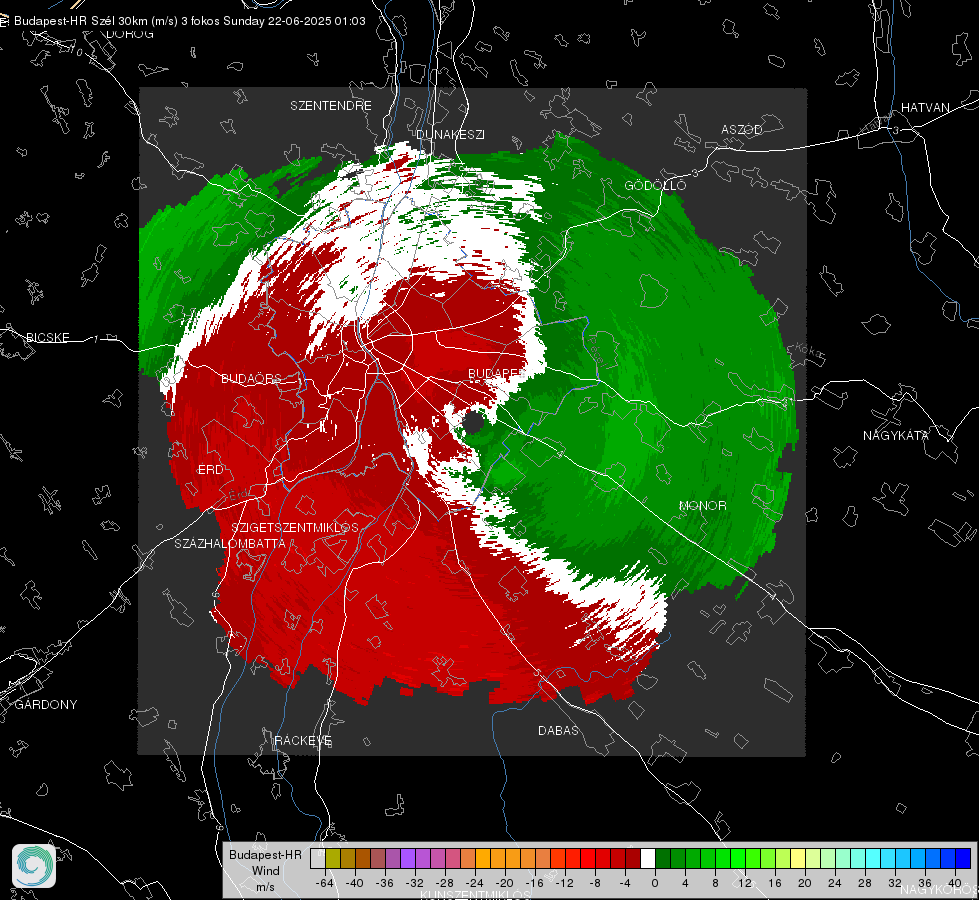Click the SZENTENDRE city label
The height and width of the screenshot is (900, 979).
click(x=331, y=106)
